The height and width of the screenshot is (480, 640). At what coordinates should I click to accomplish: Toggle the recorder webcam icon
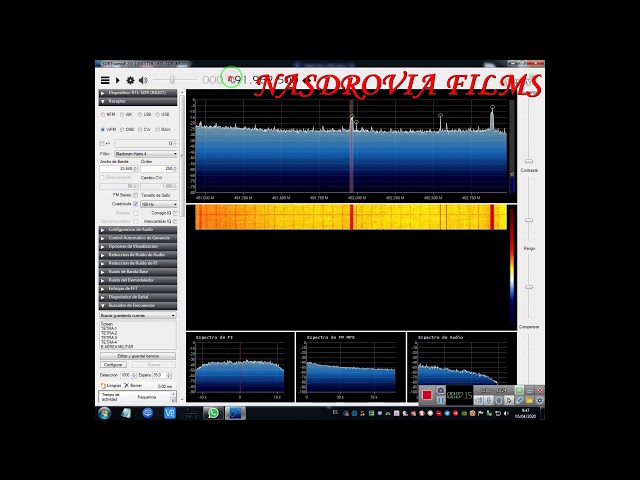(498, 400)
